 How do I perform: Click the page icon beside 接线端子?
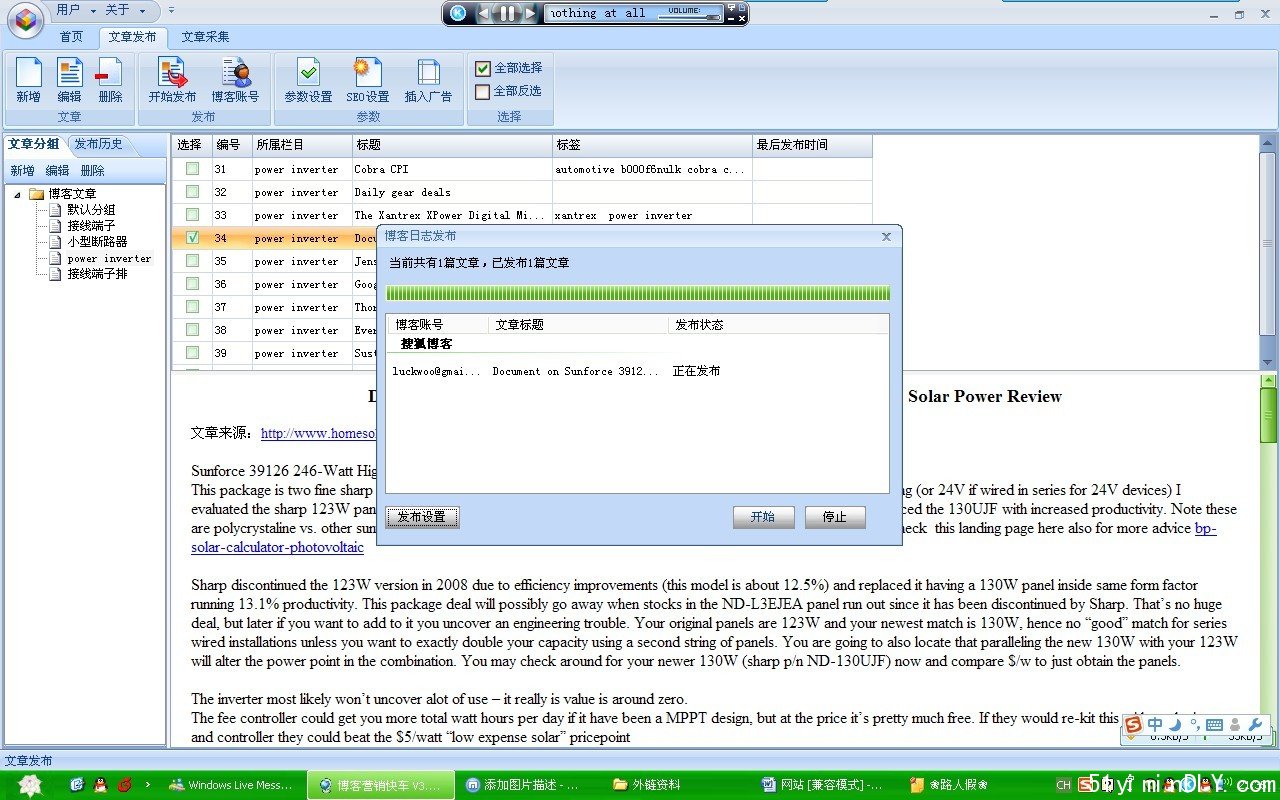55,226
